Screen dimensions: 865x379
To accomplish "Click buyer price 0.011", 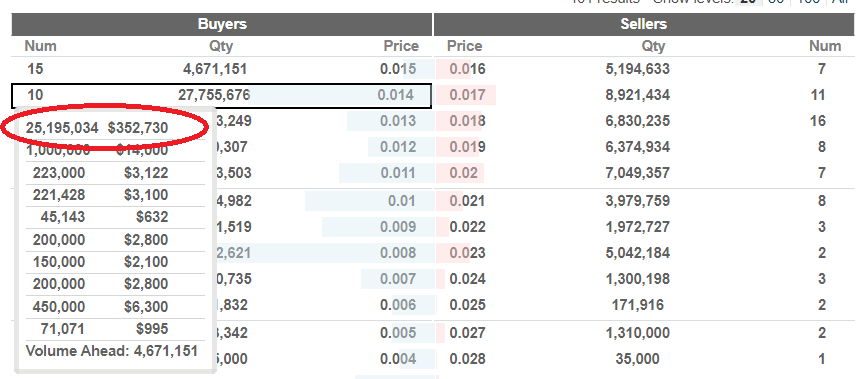I will tap(398, 173).
